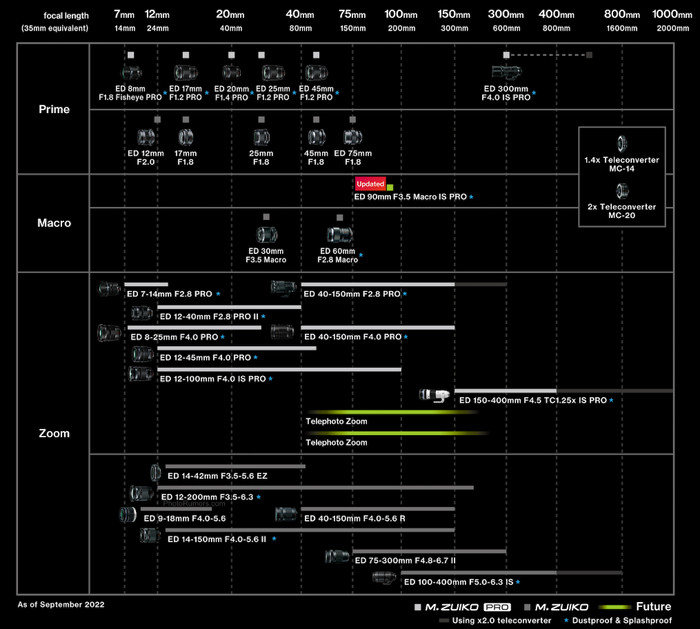Screen dimensions: 700x629
Task: Click the ED 25mm F1.2 PRO lens image
Action: tap(273, 72)
